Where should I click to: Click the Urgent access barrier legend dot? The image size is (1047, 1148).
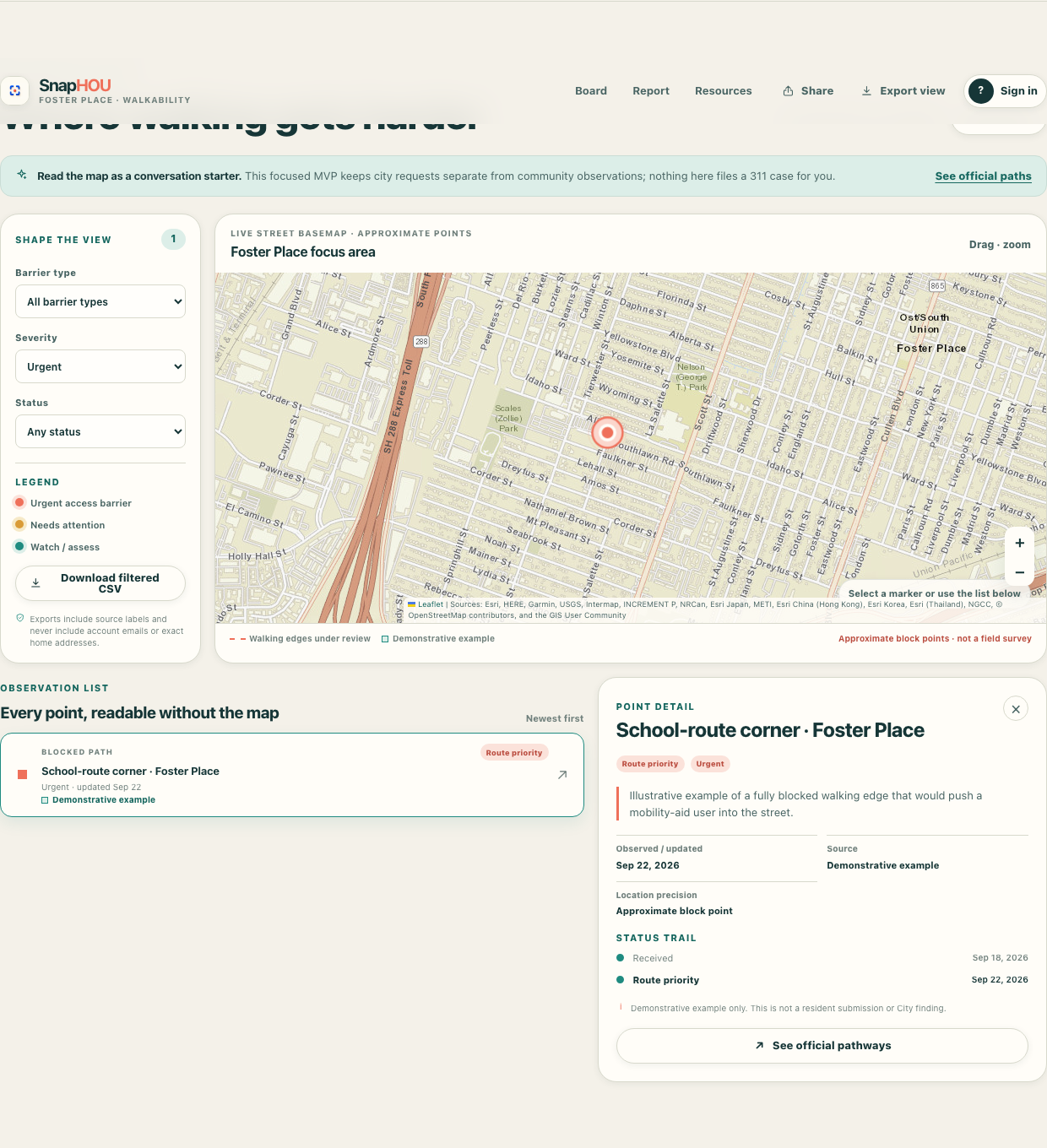point(19,502)
